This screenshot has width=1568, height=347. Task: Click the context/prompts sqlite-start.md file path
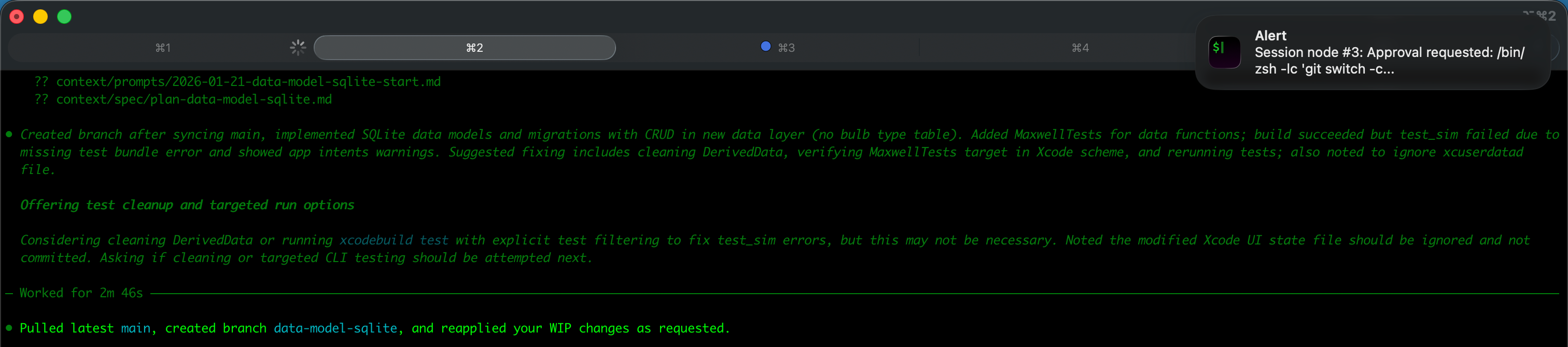click(x=248, y=81)
